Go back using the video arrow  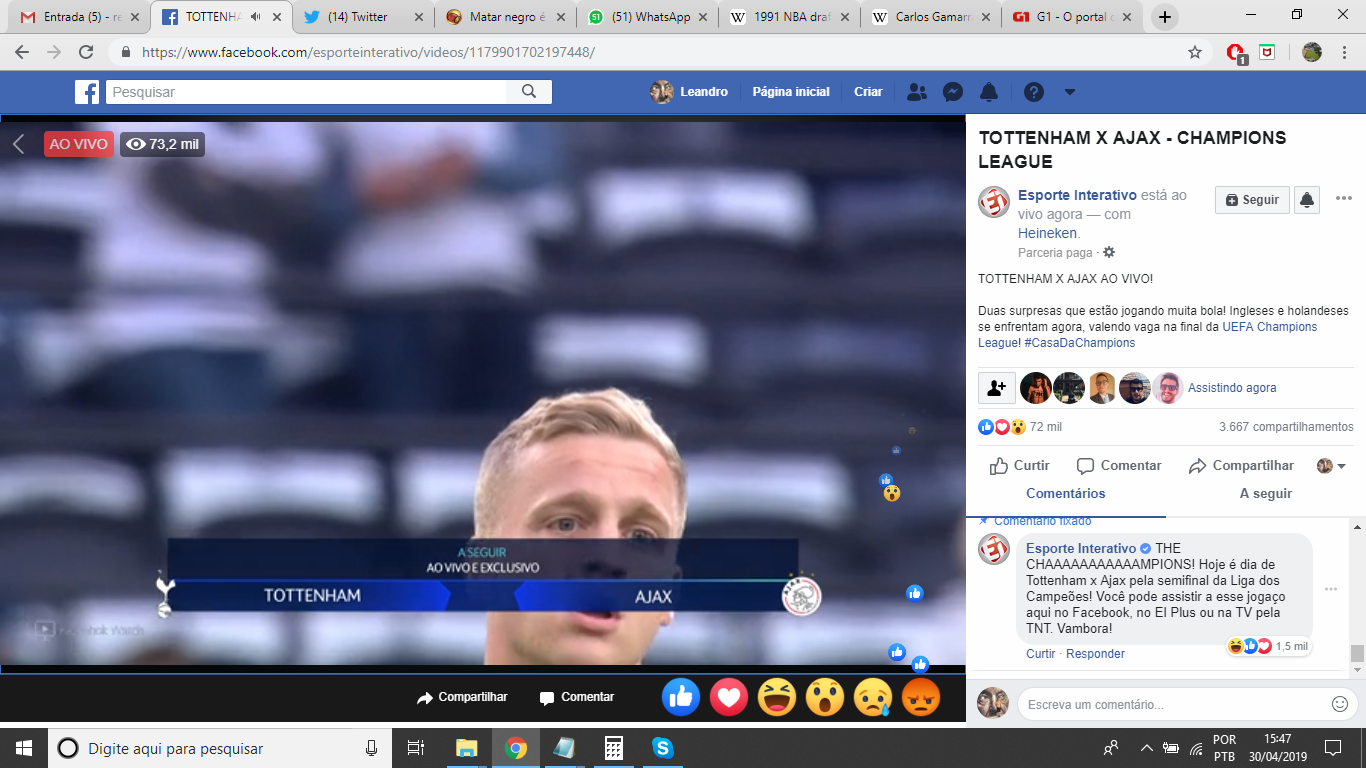[x=18, y=144]
